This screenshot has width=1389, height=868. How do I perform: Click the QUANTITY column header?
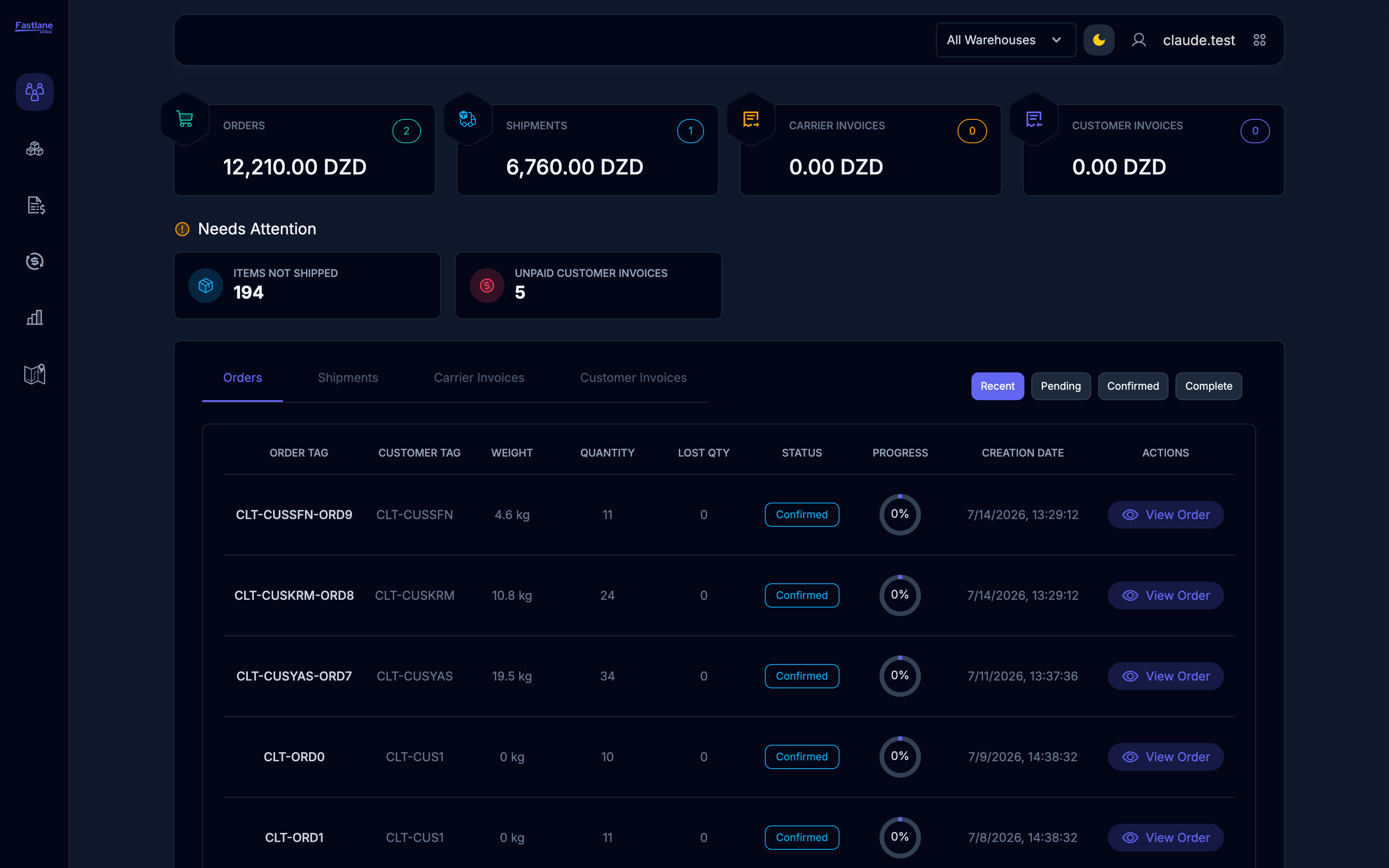(607, 453)
